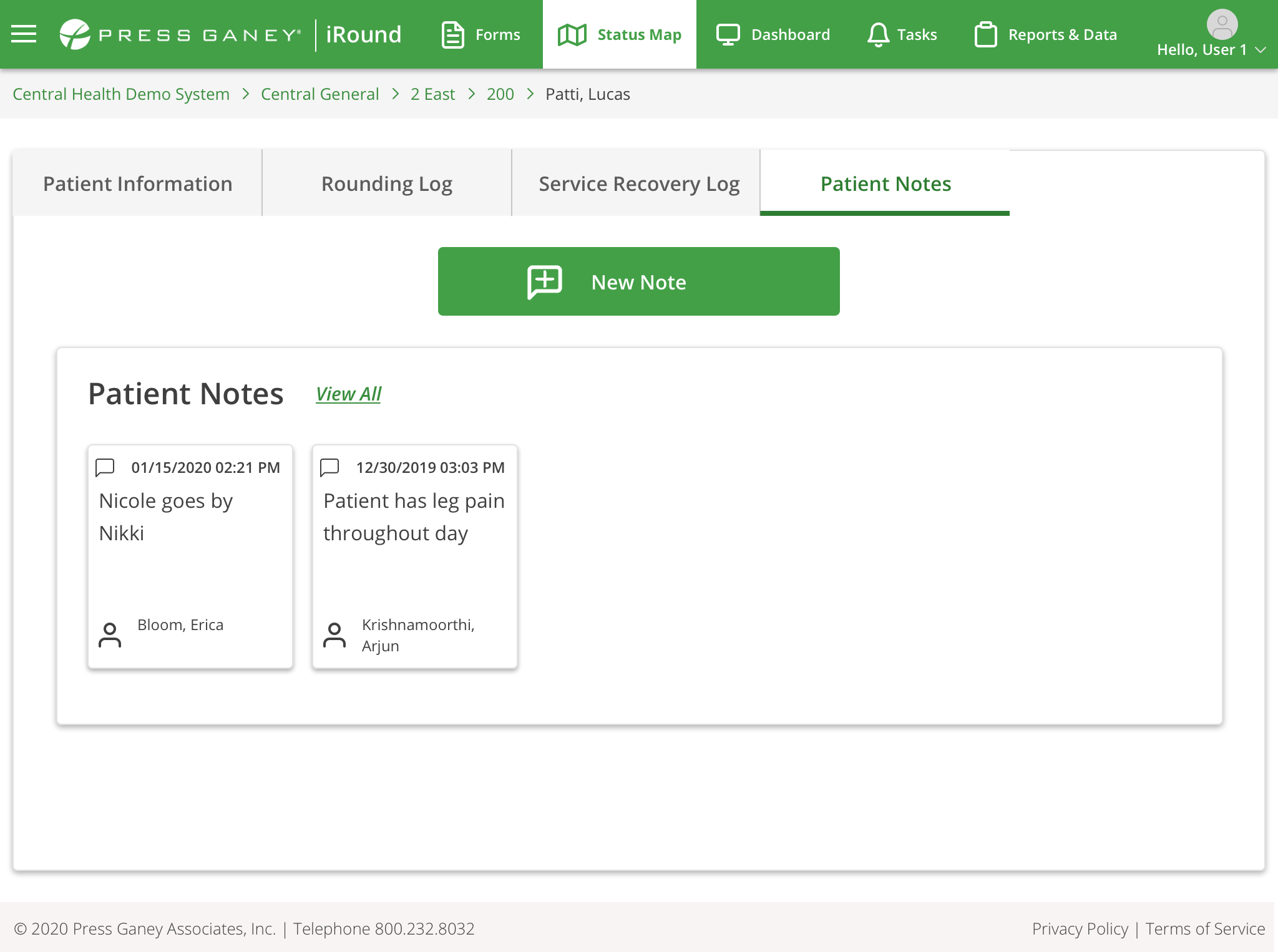Open Reports & Data menu item

click(1045, 34)
